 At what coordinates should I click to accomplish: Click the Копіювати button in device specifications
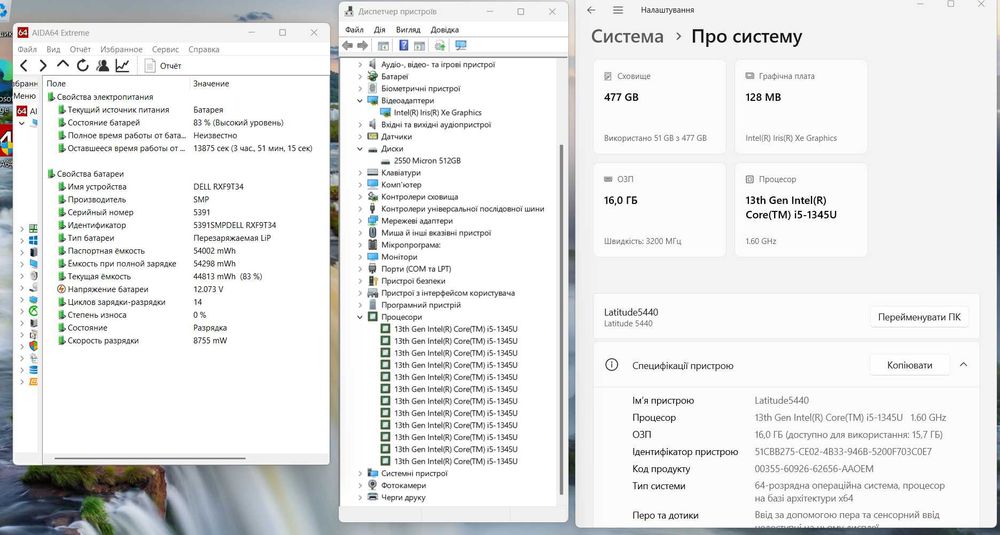pos(909,365)
